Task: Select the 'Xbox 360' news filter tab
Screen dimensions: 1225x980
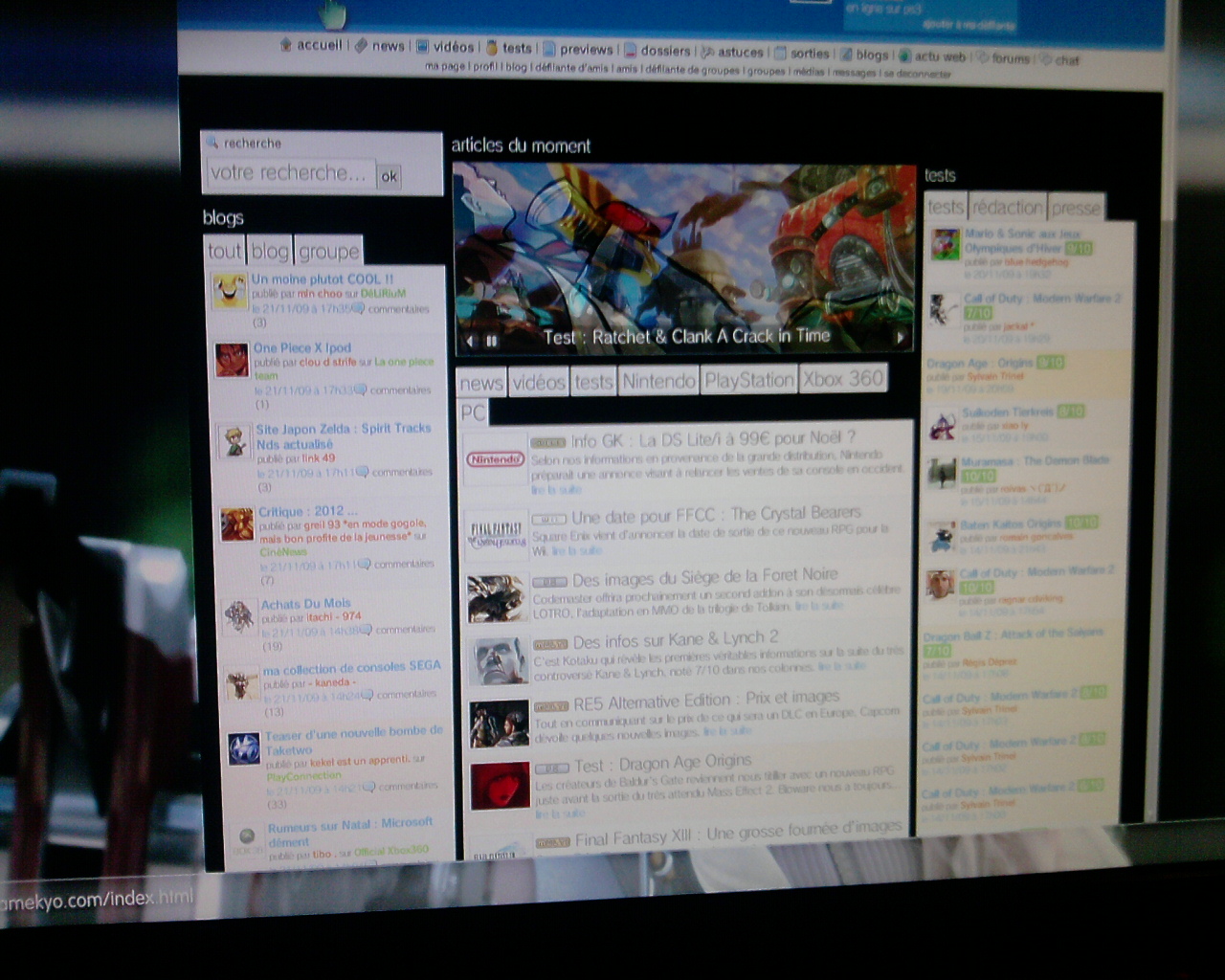Action: coord(843,378)
